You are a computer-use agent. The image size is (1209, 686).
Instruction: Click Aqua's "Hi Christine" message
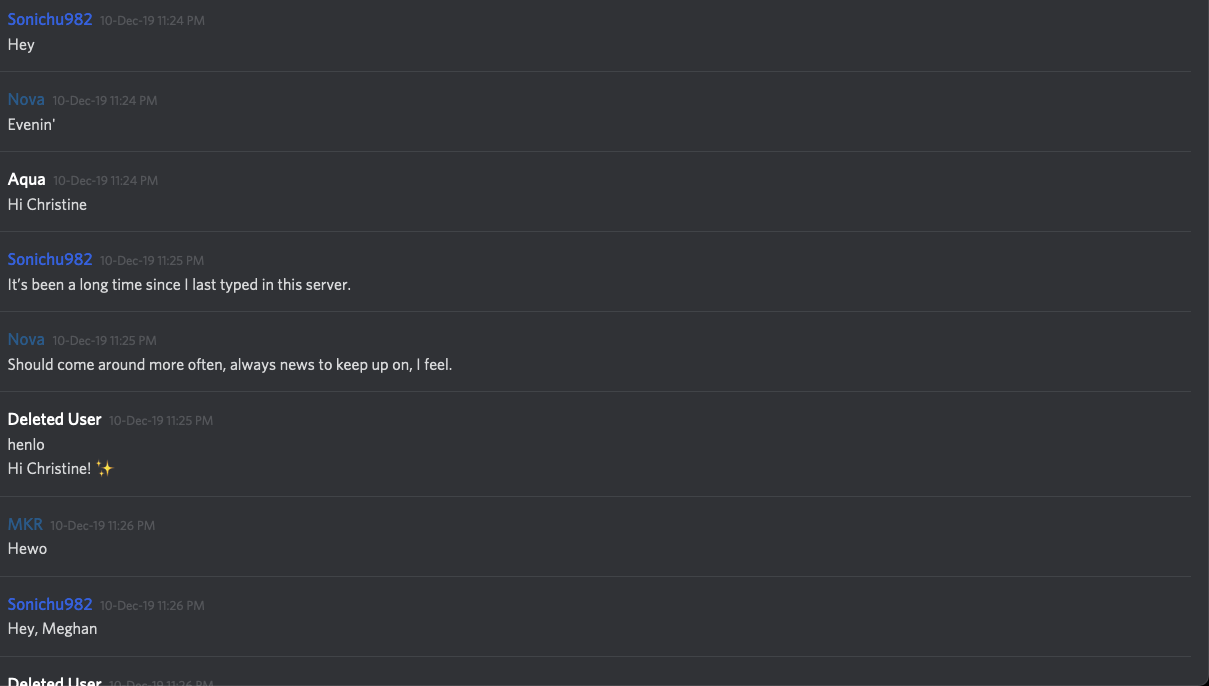[47, 205]
